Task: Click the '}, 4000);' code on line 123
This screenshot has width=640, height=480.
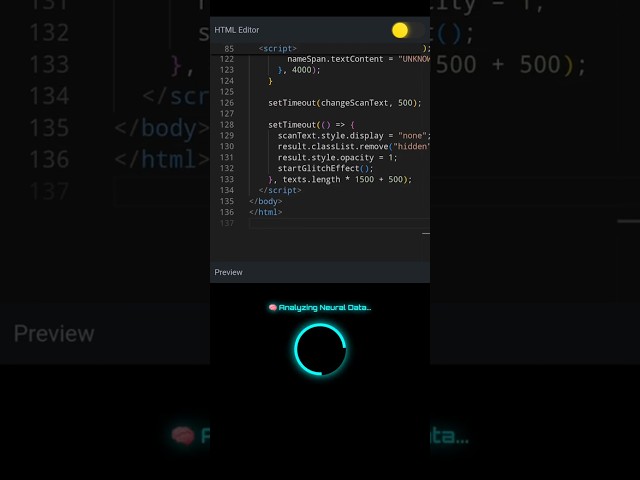Action: pyautogui.click(x=299, y=70)
